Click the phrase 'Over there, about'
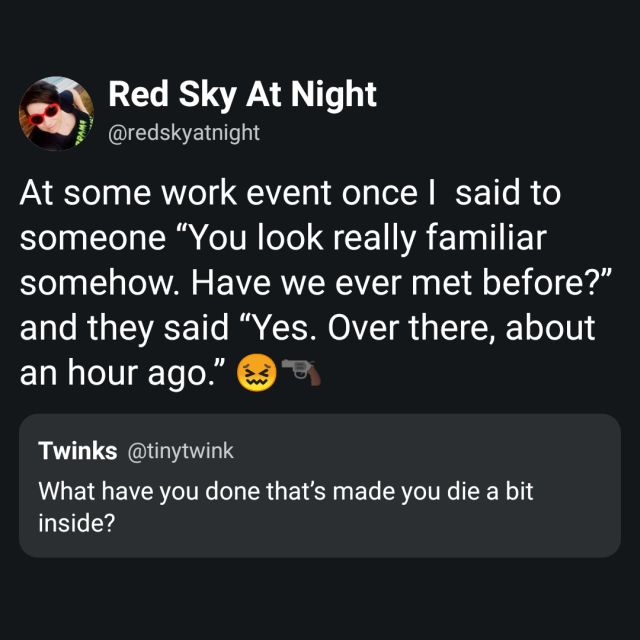The image size is (640, 640). [461, 328]
